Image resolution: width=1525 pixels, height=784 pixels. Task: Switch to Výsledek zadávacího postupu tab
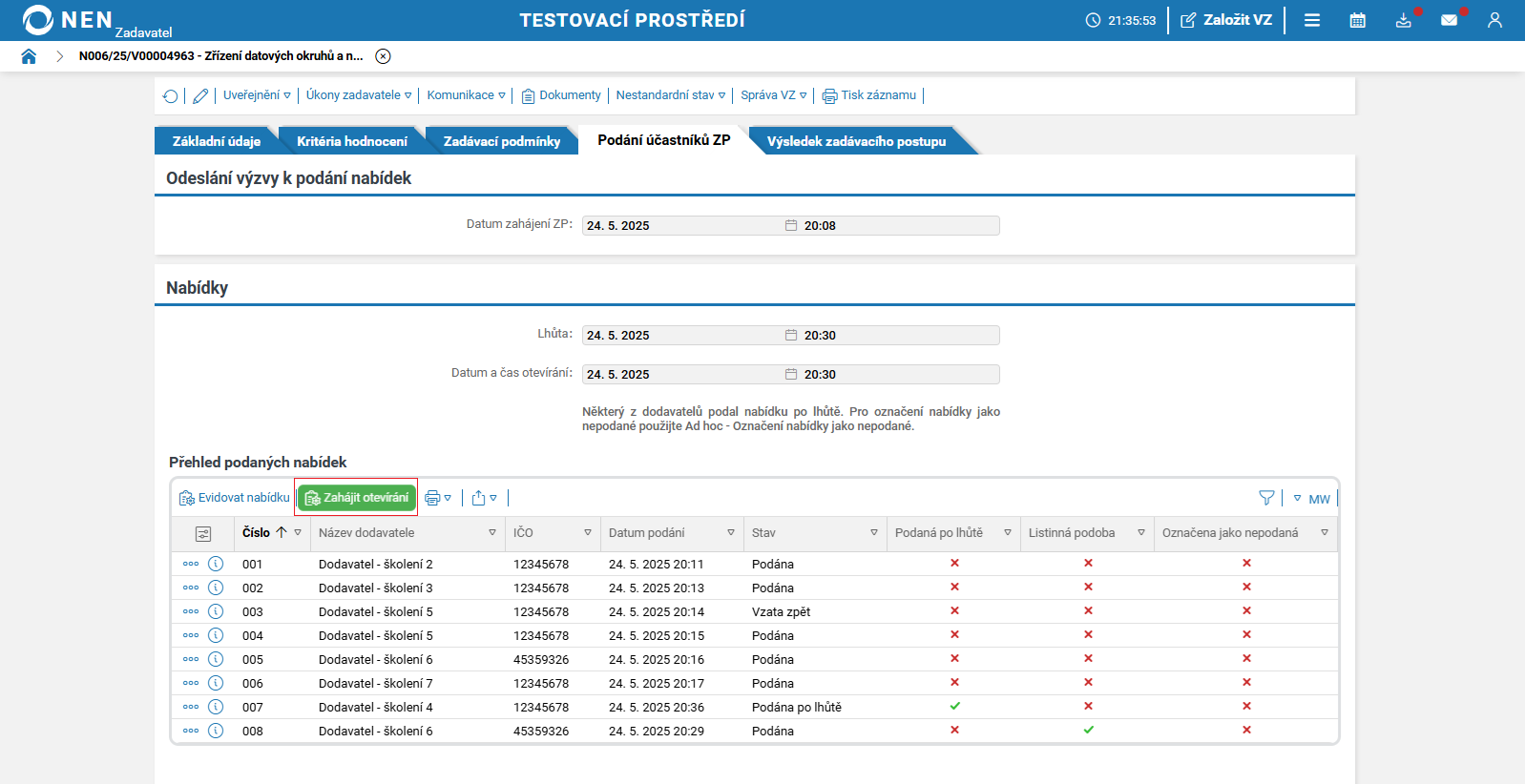click(x=856, y=141)
